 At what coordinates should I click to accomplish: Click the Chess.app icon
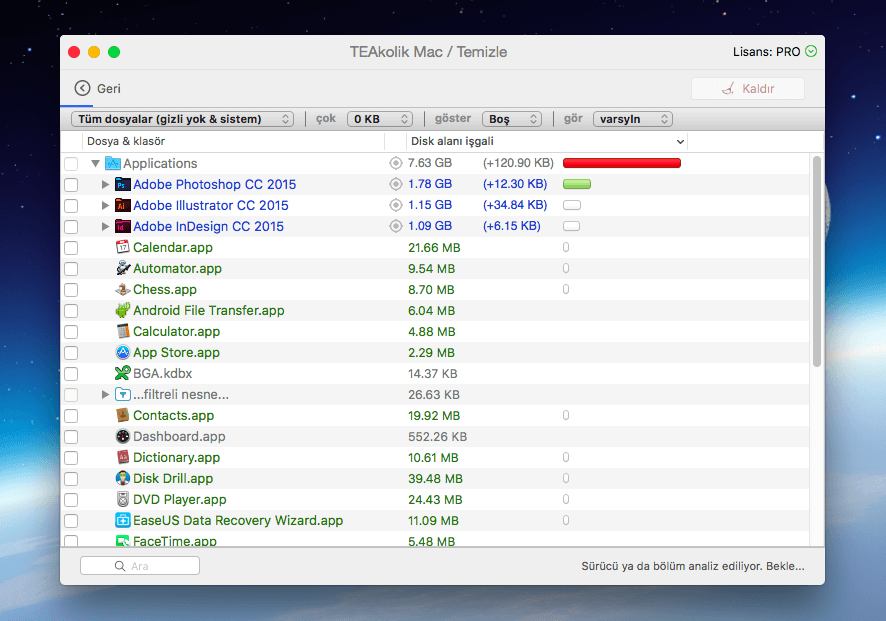(123, 289)
